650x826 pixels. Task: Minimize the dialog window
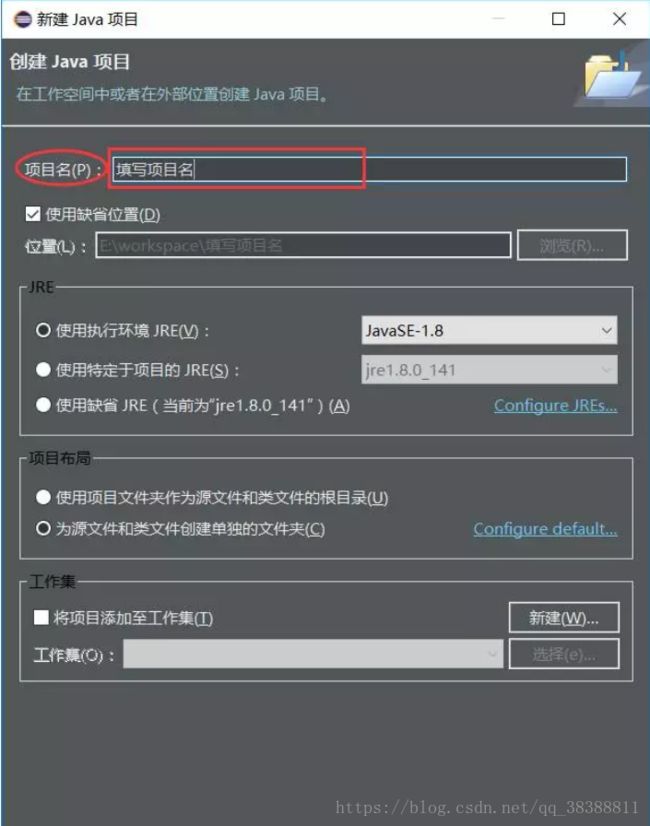pos(498,19)
